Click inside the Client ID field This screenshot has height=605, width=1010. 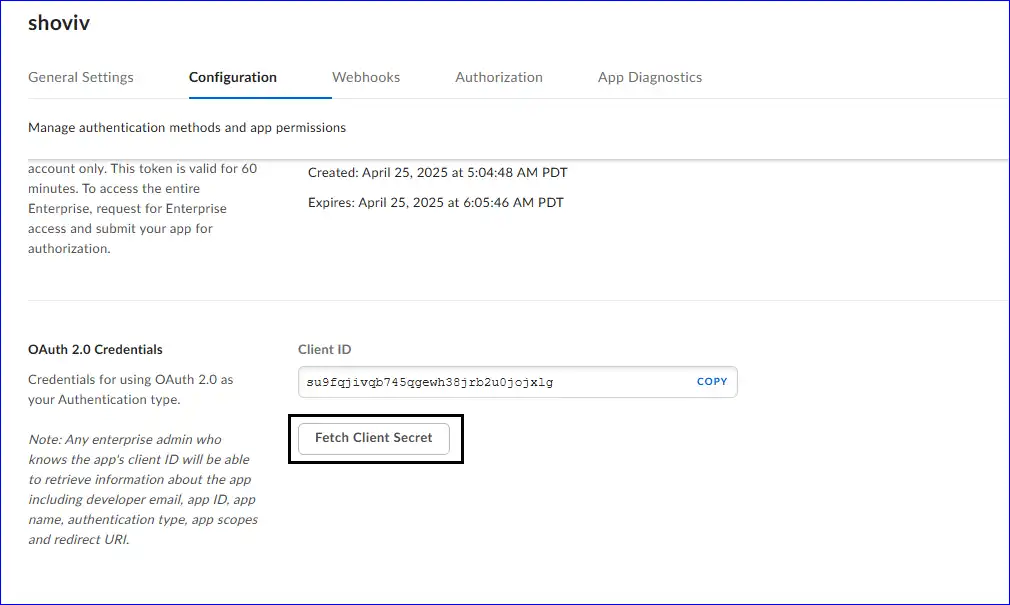pos(620,382)
